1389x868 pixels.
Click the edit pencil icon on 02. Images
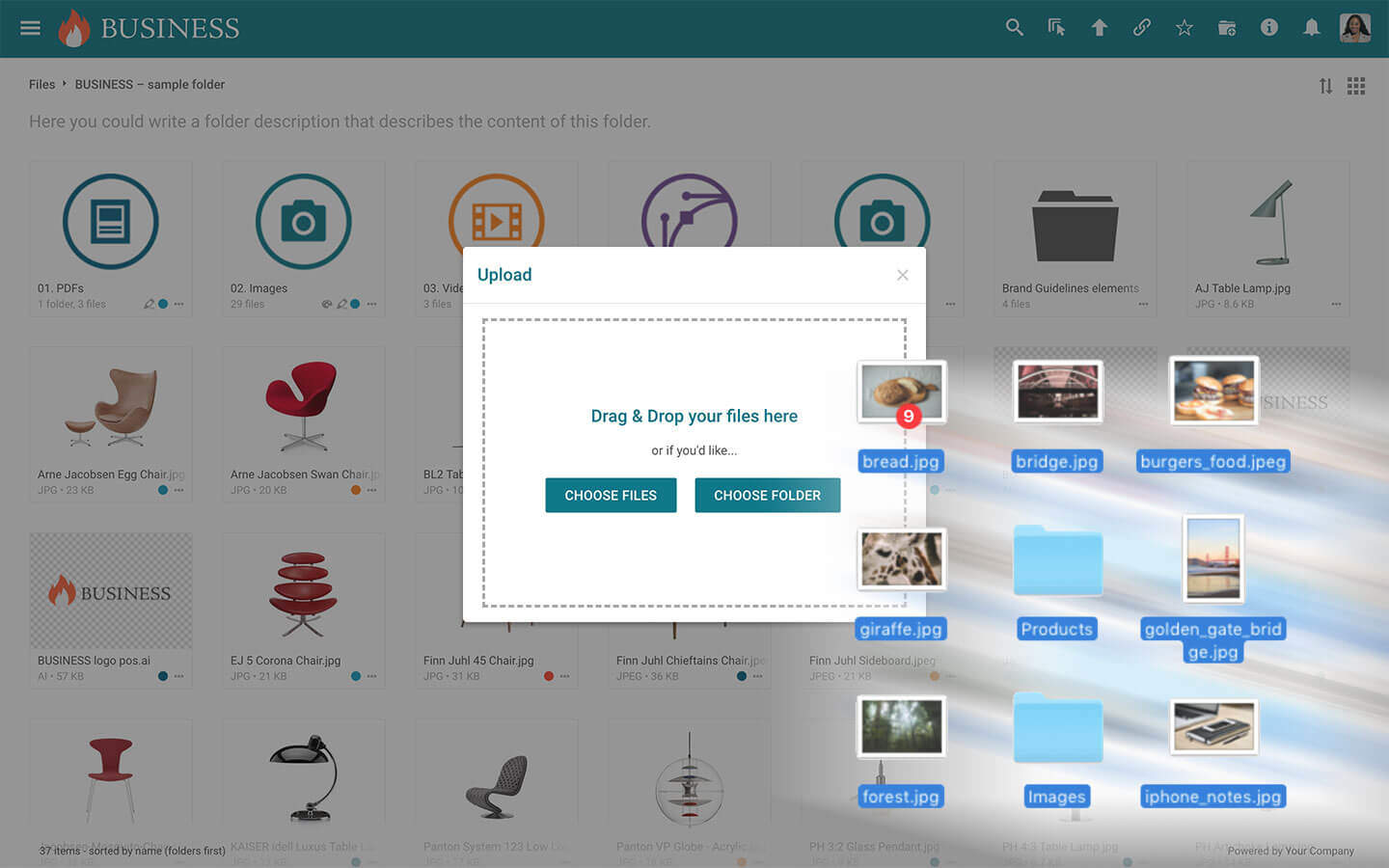point(341,304)
